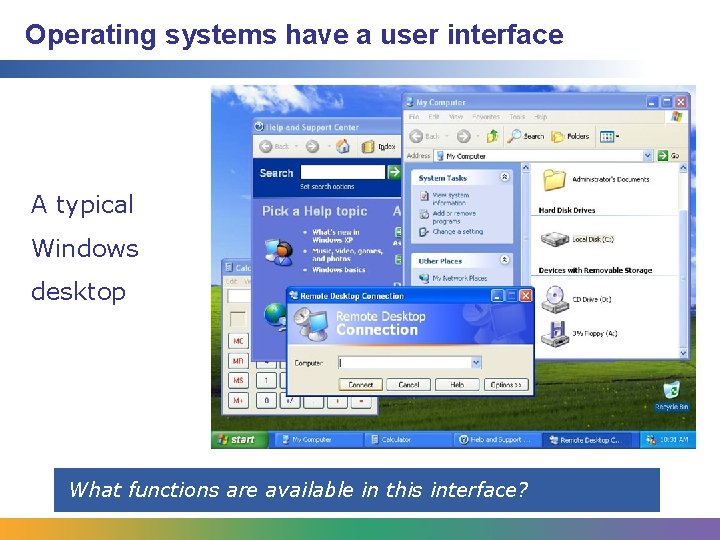Go to the Help and Support home icon
The image size is (720, 540).
(343, 146)
